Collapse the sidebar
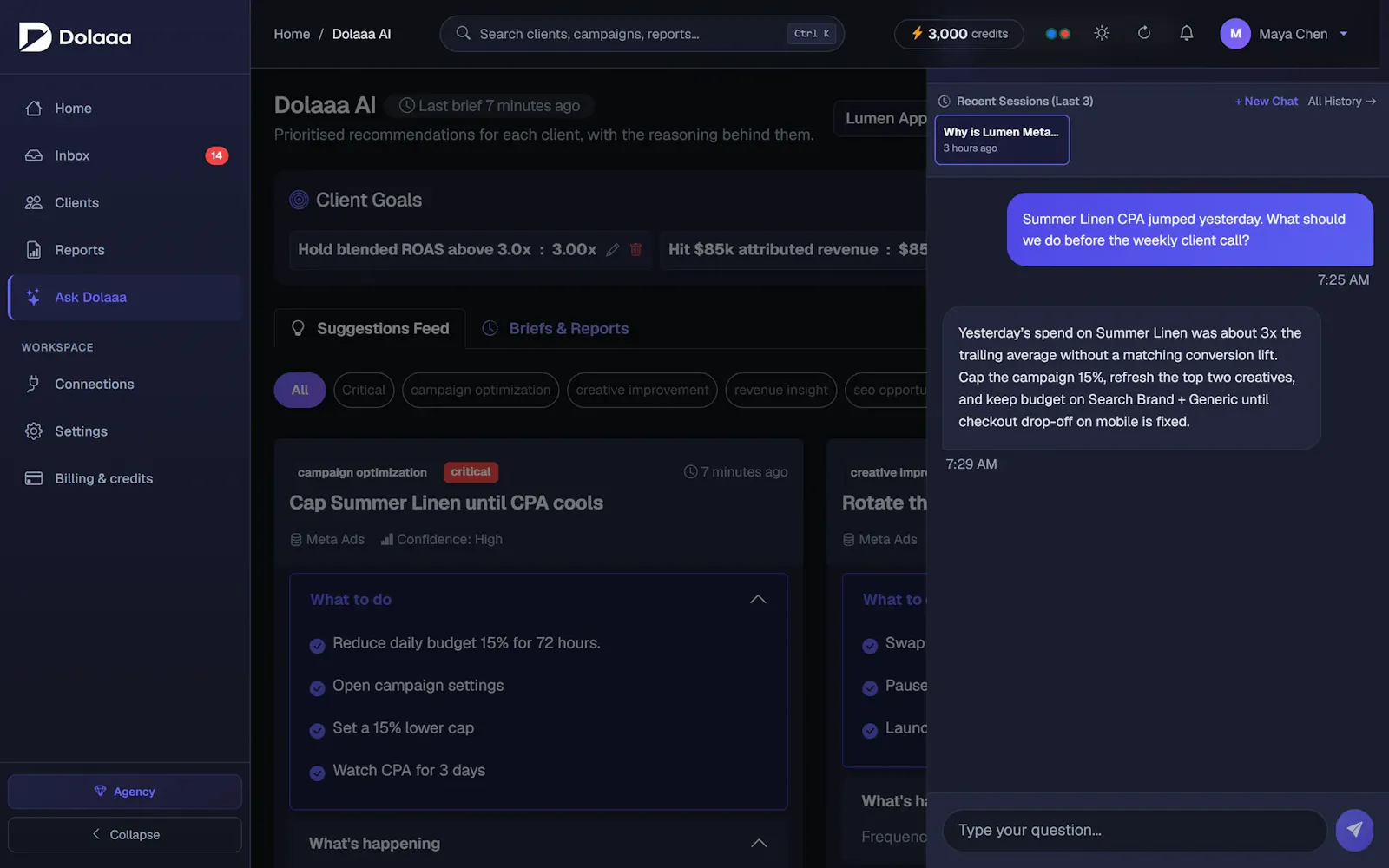1389x868 pixels. pyautogui.click(x=125, y=834)
